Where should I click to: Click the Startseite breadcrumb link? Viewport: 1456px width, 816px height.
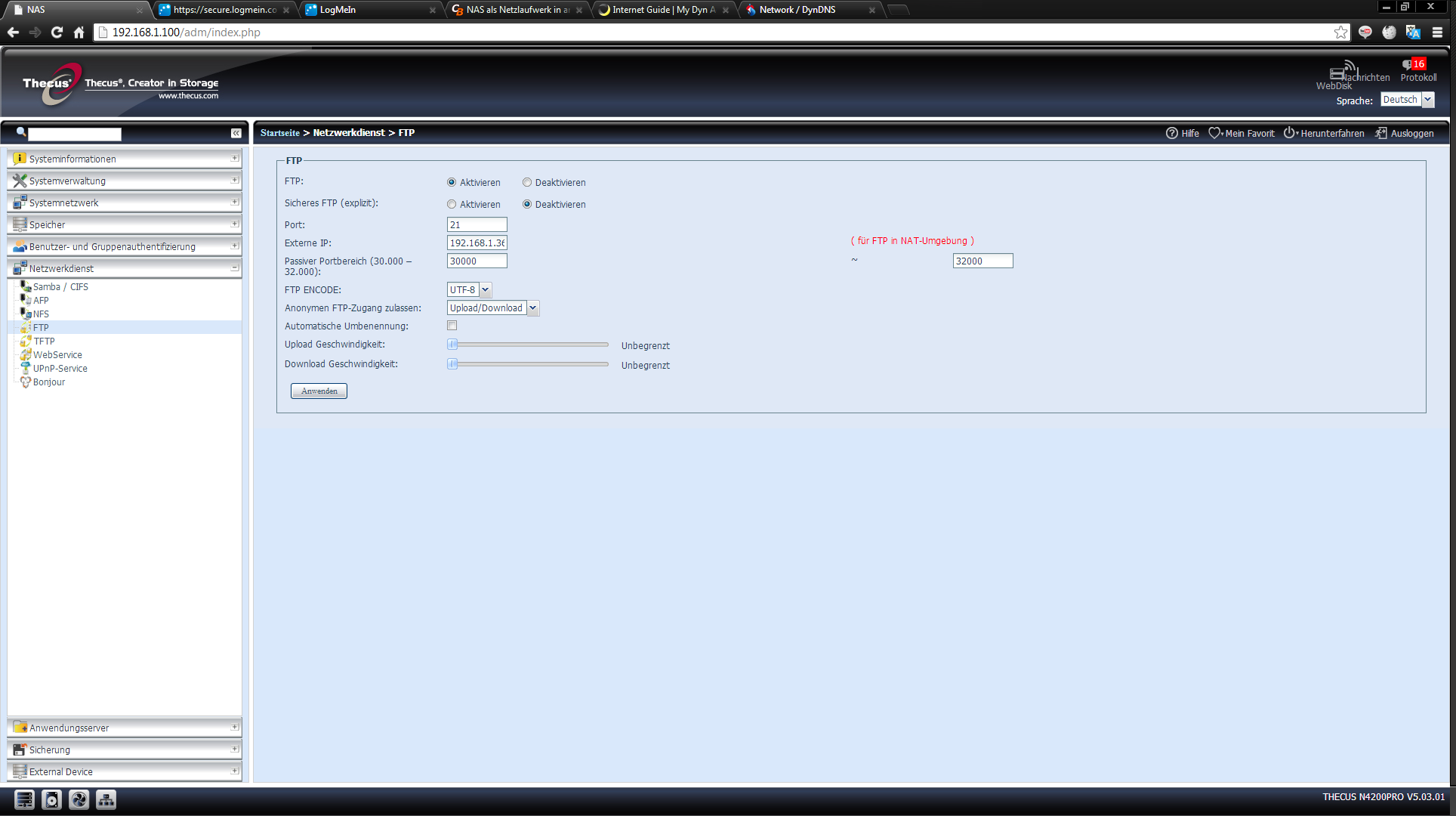pyautogui.click(x=279, y=133)
